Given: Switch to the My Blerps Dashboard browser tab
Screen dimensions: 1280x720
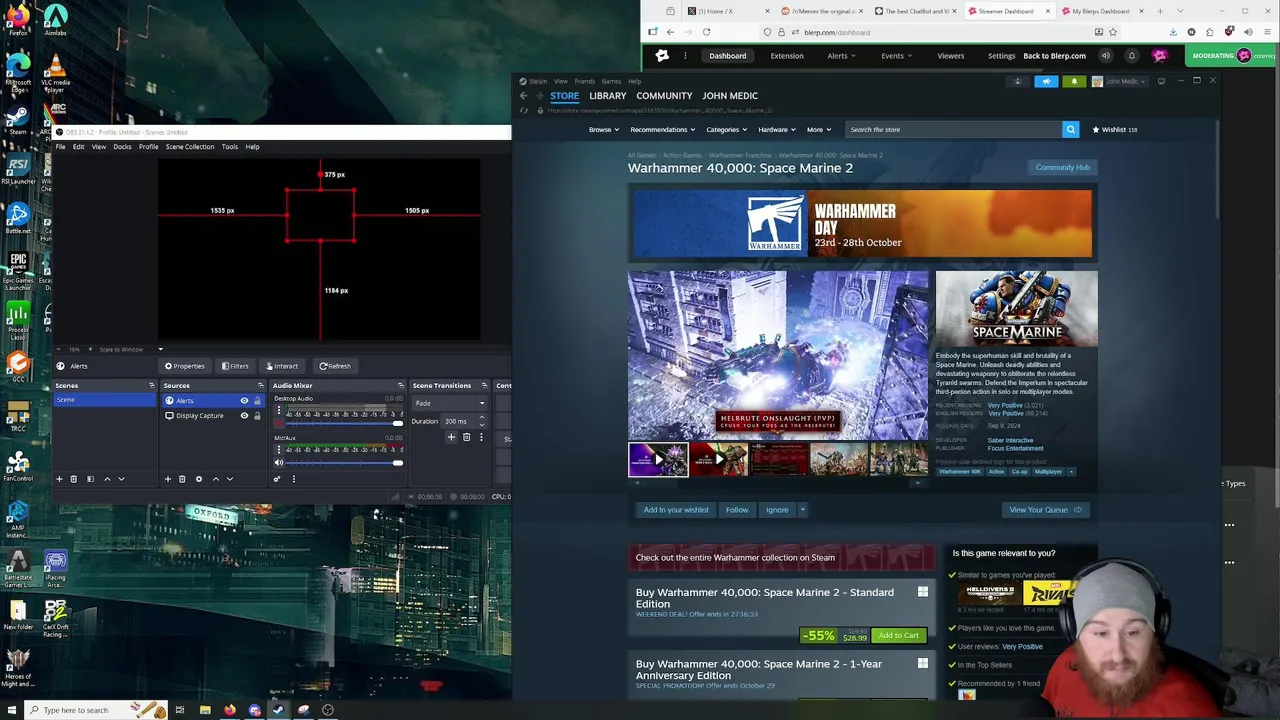Looking at the screenshot, I should pyautogui.click(x=1101, y=11).
